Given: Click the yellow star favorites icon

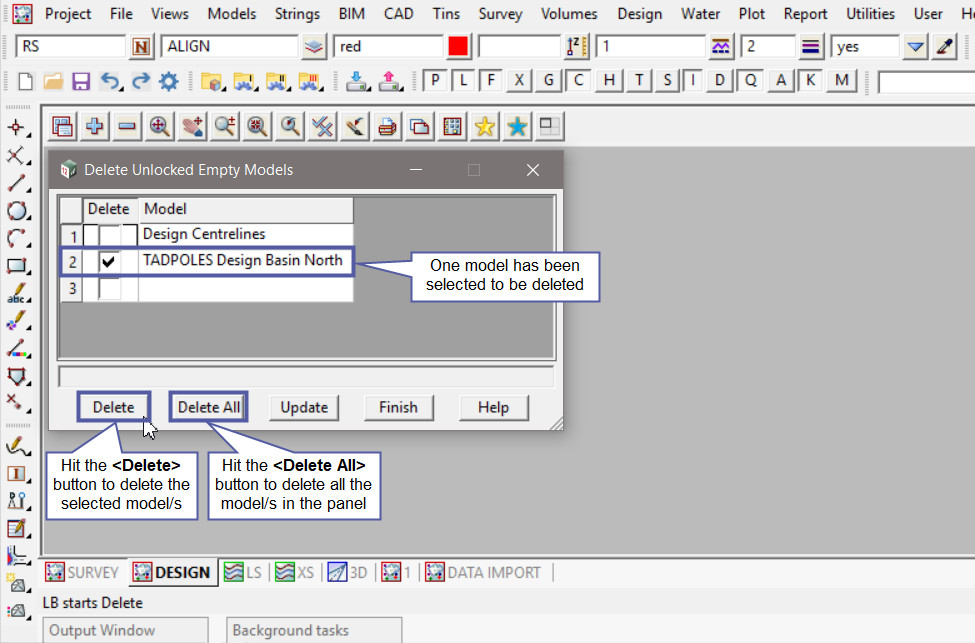Looking at the screenshot, I should (x=484, y=126).
